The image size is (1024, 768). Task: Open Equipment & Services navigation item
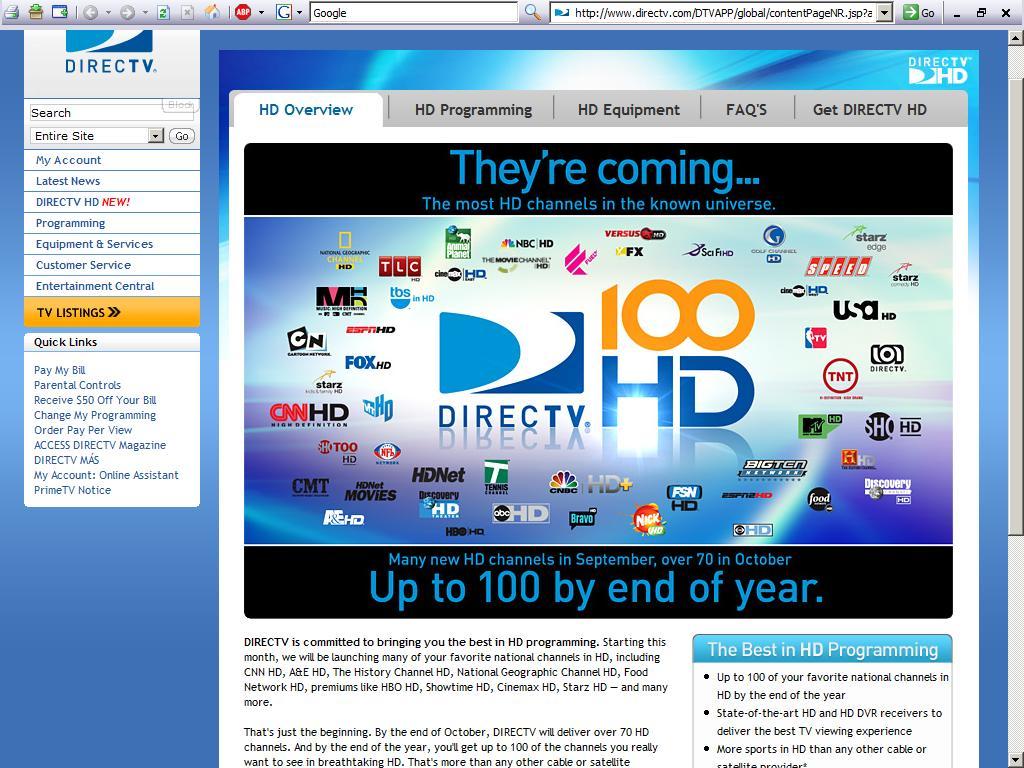click(112, 244)
